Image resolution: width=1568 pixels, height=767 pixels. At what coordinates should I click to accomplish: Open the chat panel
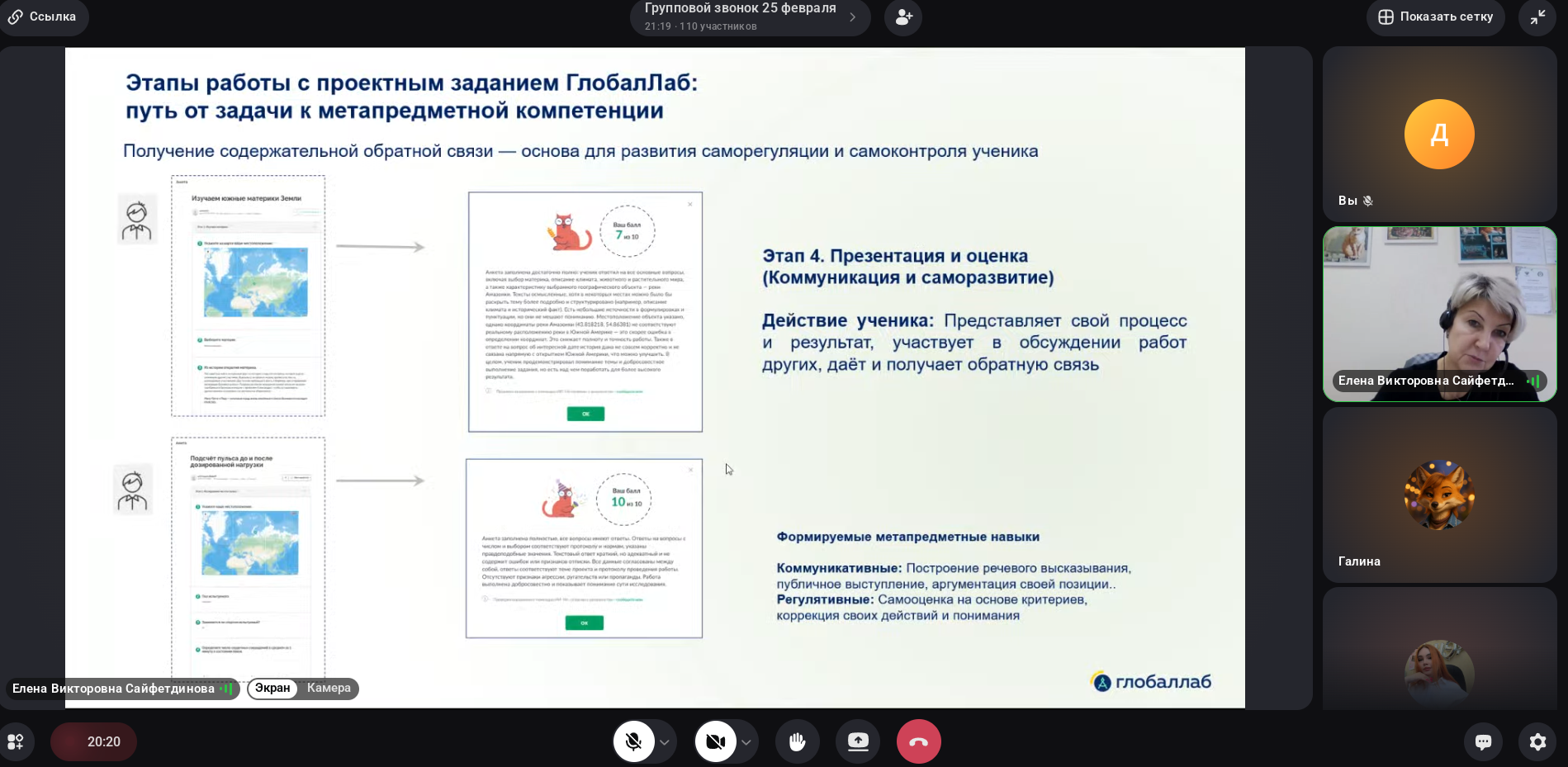pos(1483,741)
